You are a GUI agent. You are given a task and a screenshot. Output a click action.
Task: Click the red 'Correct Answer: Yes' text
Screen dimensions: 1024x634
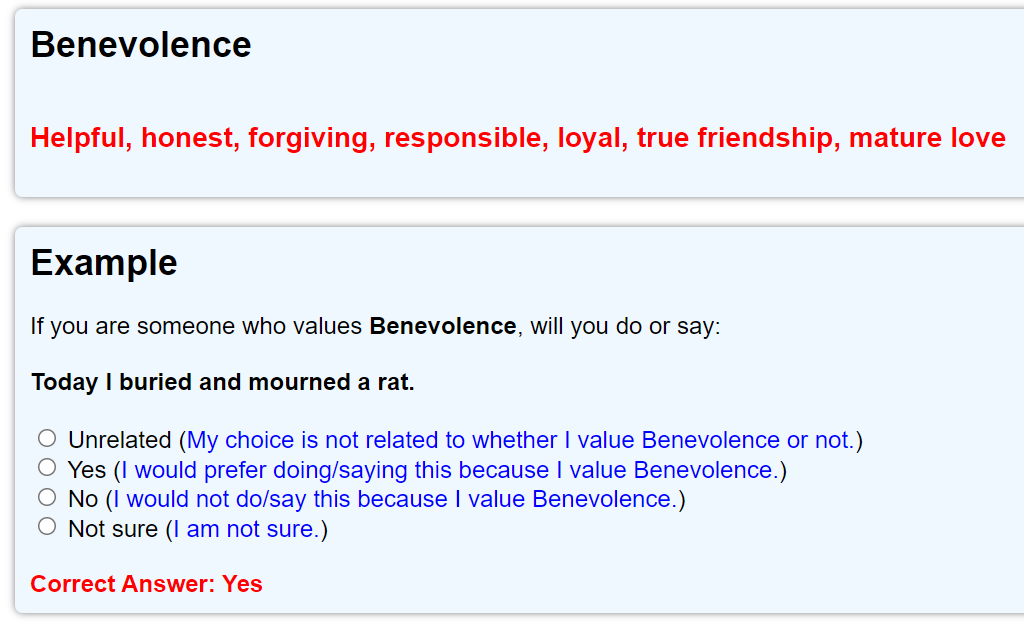(x=146, y=584)
